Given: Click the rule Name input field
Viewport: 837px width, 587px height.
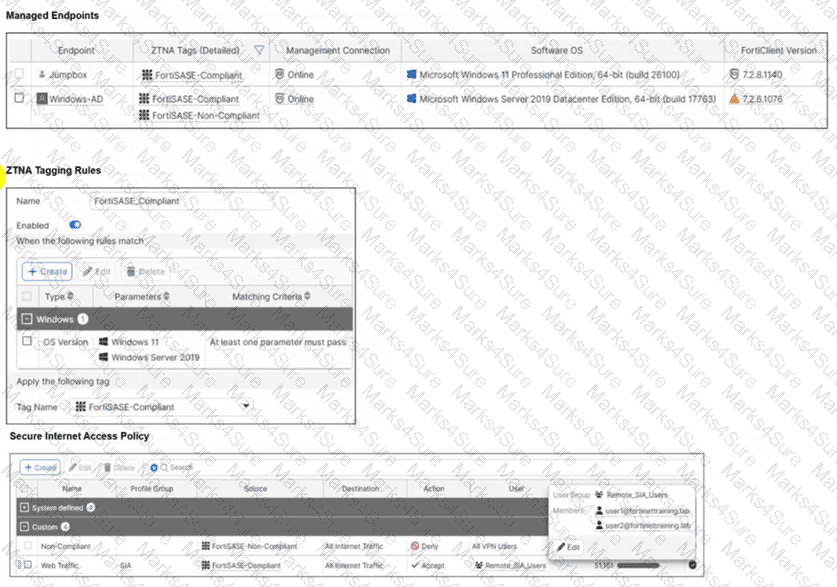Looking at the screenshot, I should [x=180, y=201].
